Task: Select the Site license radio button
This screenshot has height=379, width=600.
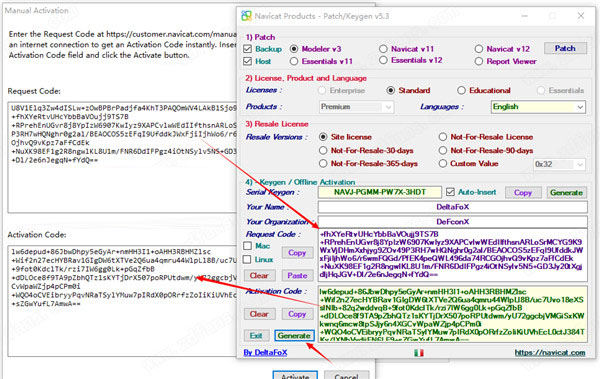Action: [323, 137]
